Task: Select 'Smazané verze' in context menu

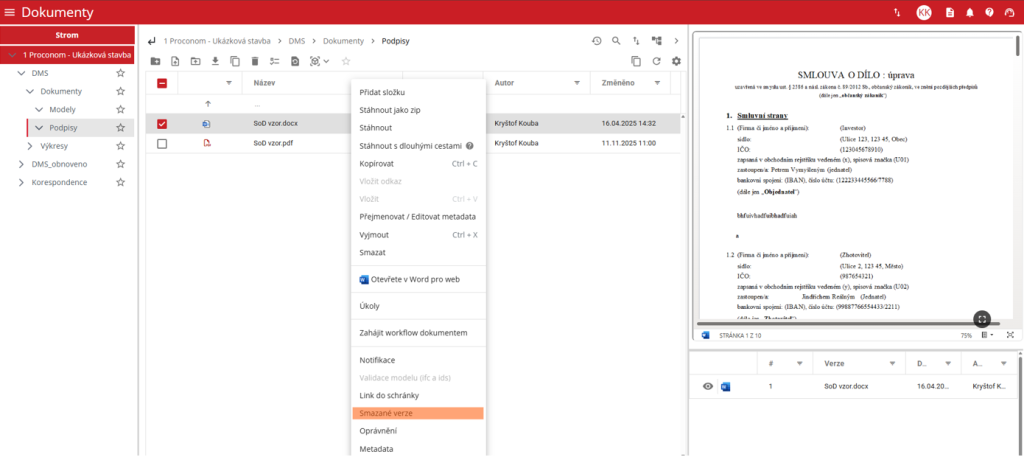Action: click(x=418, y=413)
